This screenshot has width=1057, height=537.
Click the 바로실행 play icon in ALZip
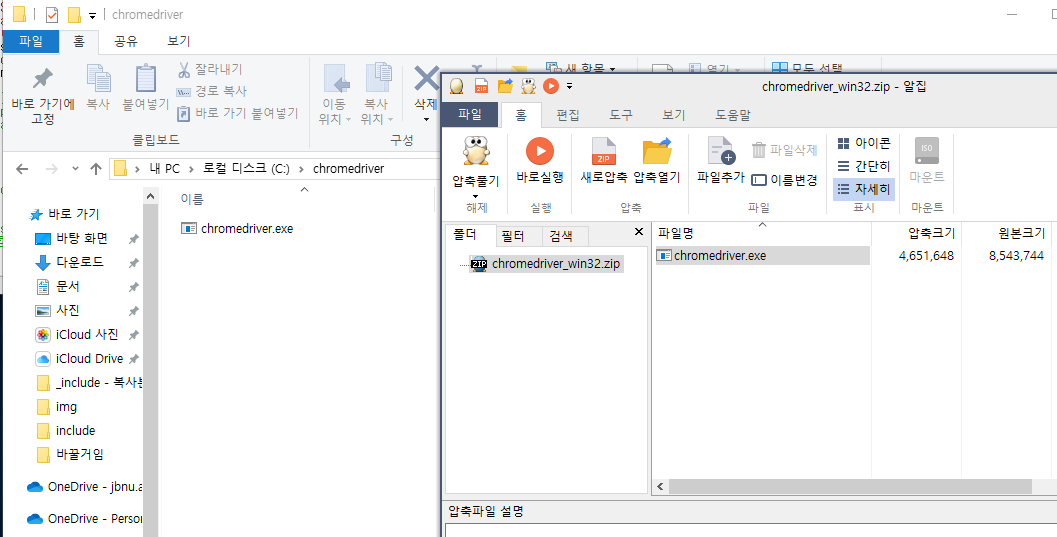[x=539, y=151]
